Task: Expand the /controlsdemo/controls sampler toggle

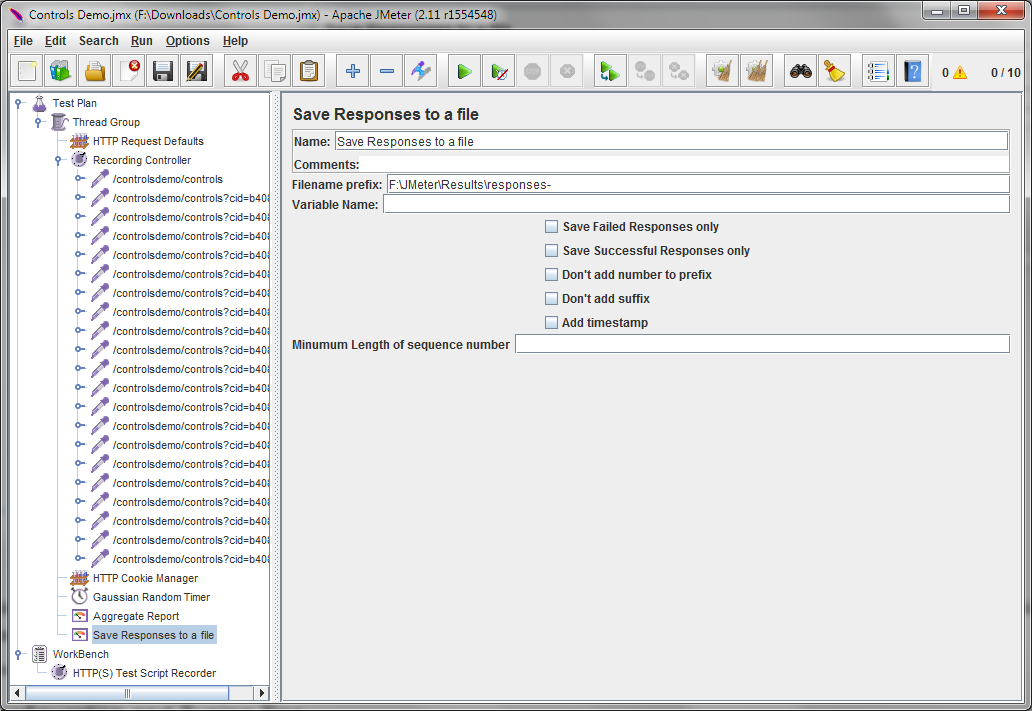Action: click(78, 178)
